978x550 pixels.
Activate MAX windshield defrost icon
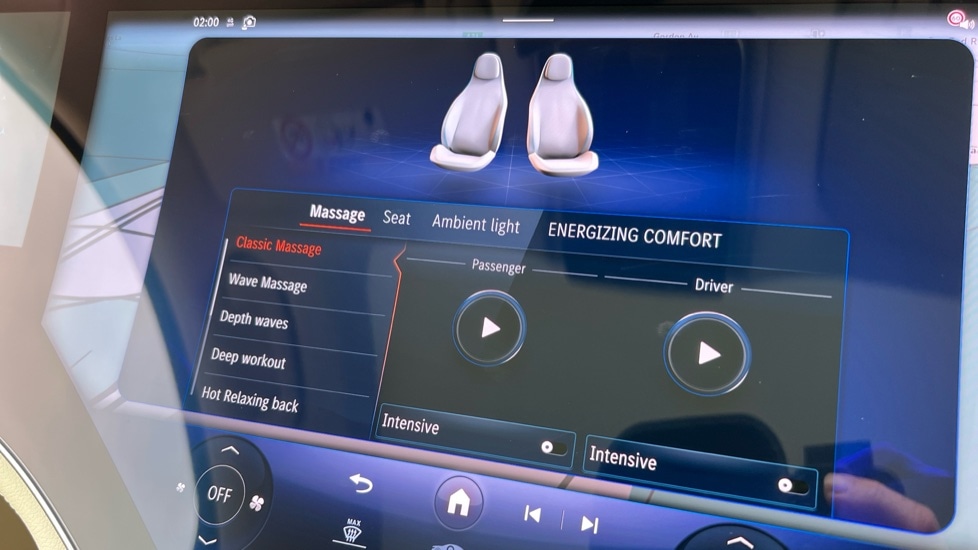[353, 531]
